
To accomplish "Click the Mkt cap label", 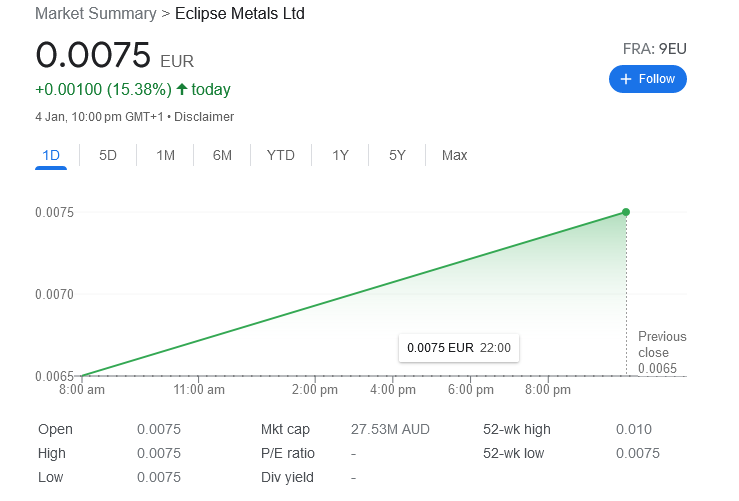I will tap(285, 429).
